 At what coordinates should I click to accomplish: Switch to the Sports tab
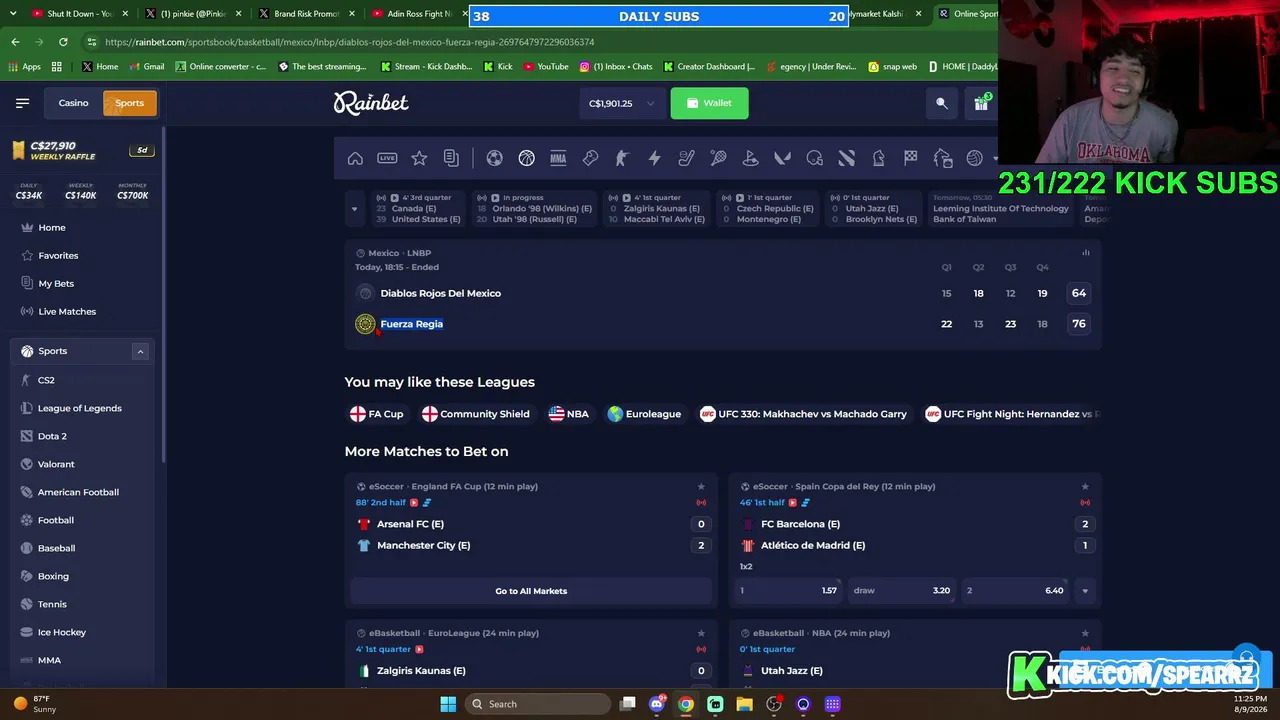click(129, 103)
